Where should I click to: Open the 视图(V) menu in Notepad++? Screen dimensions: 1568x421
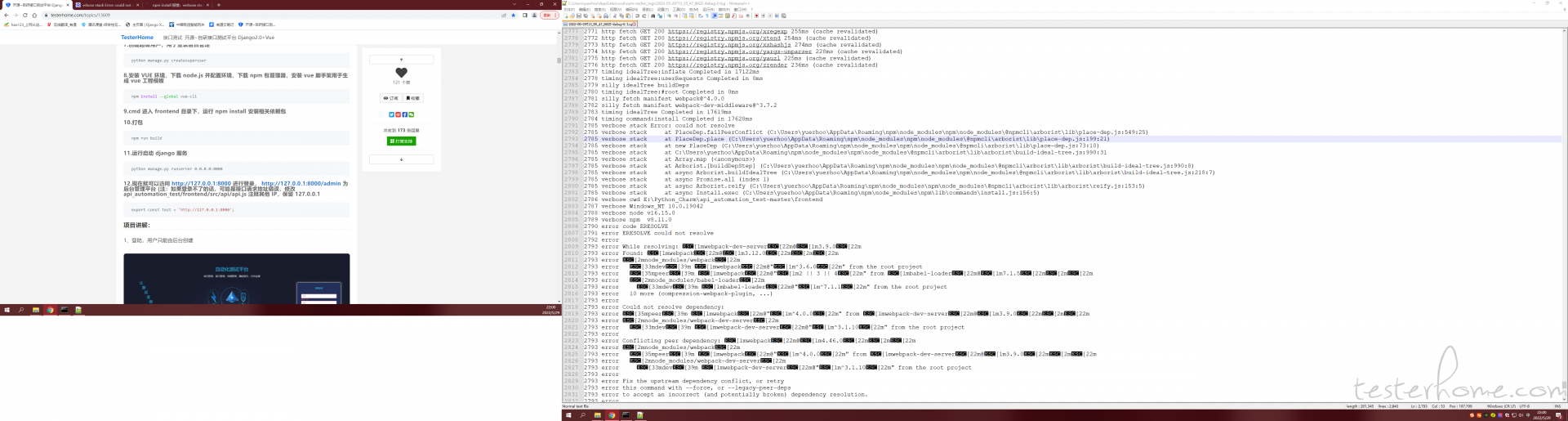point(616,10)
